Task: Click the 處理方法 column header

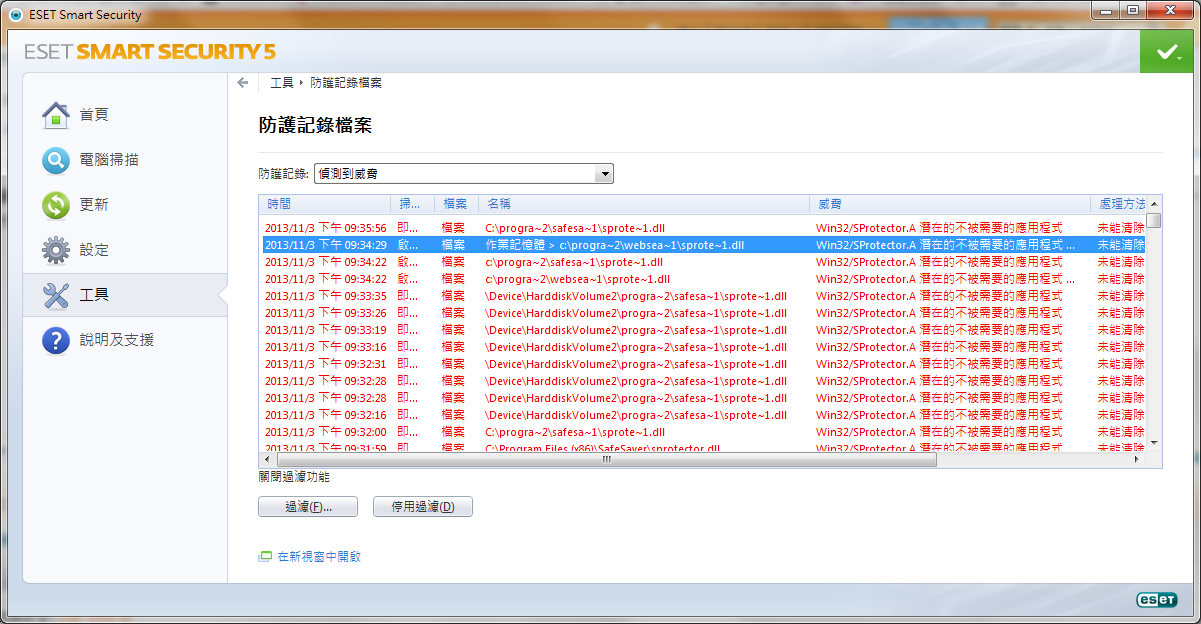Action: click(1118, 203)
